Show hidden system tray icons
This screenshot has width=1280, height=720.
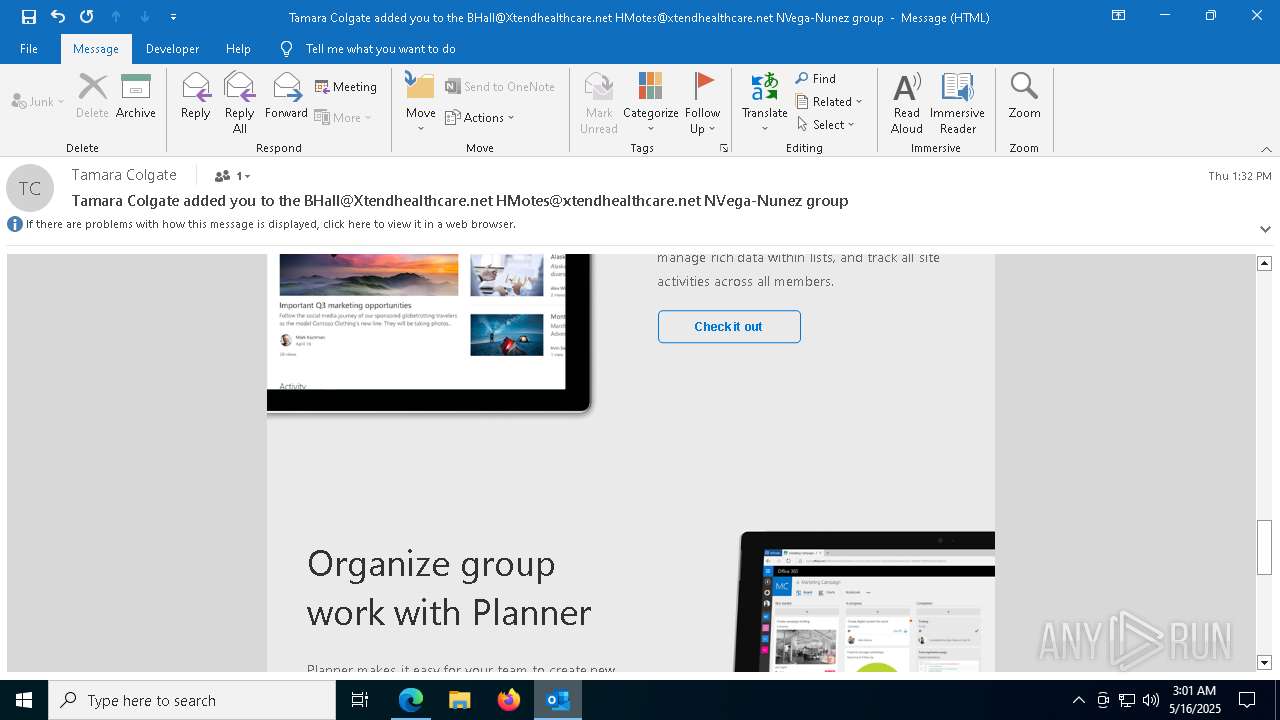(x=1078, y=700)
